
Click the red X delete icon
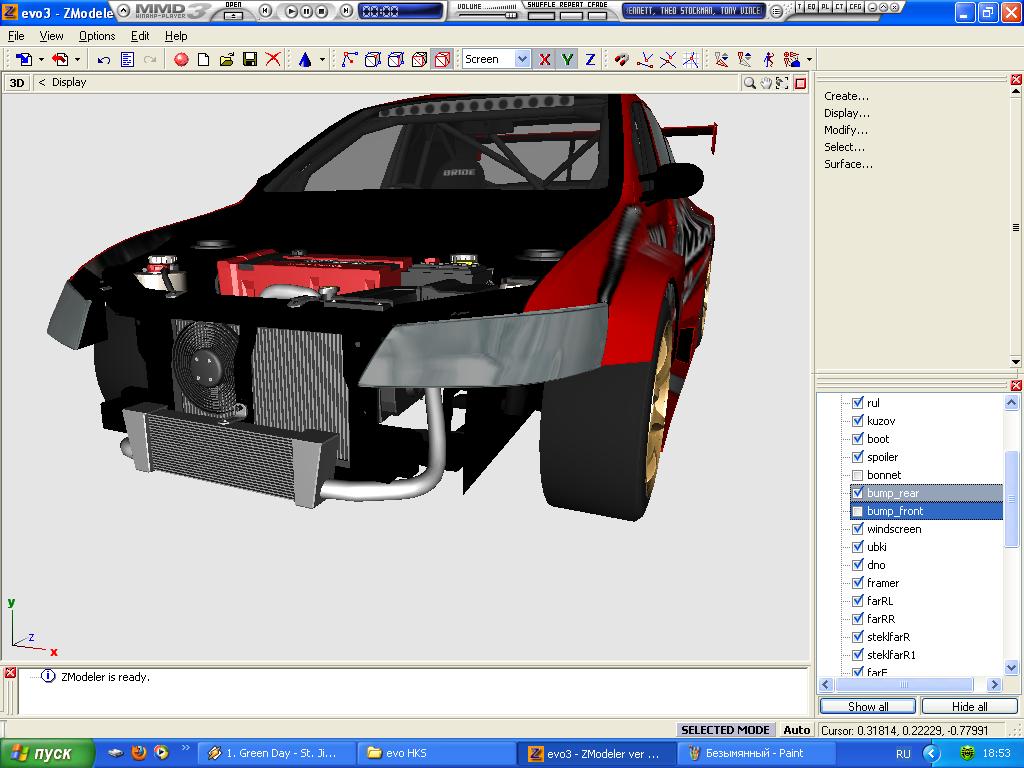click(273, 60)
